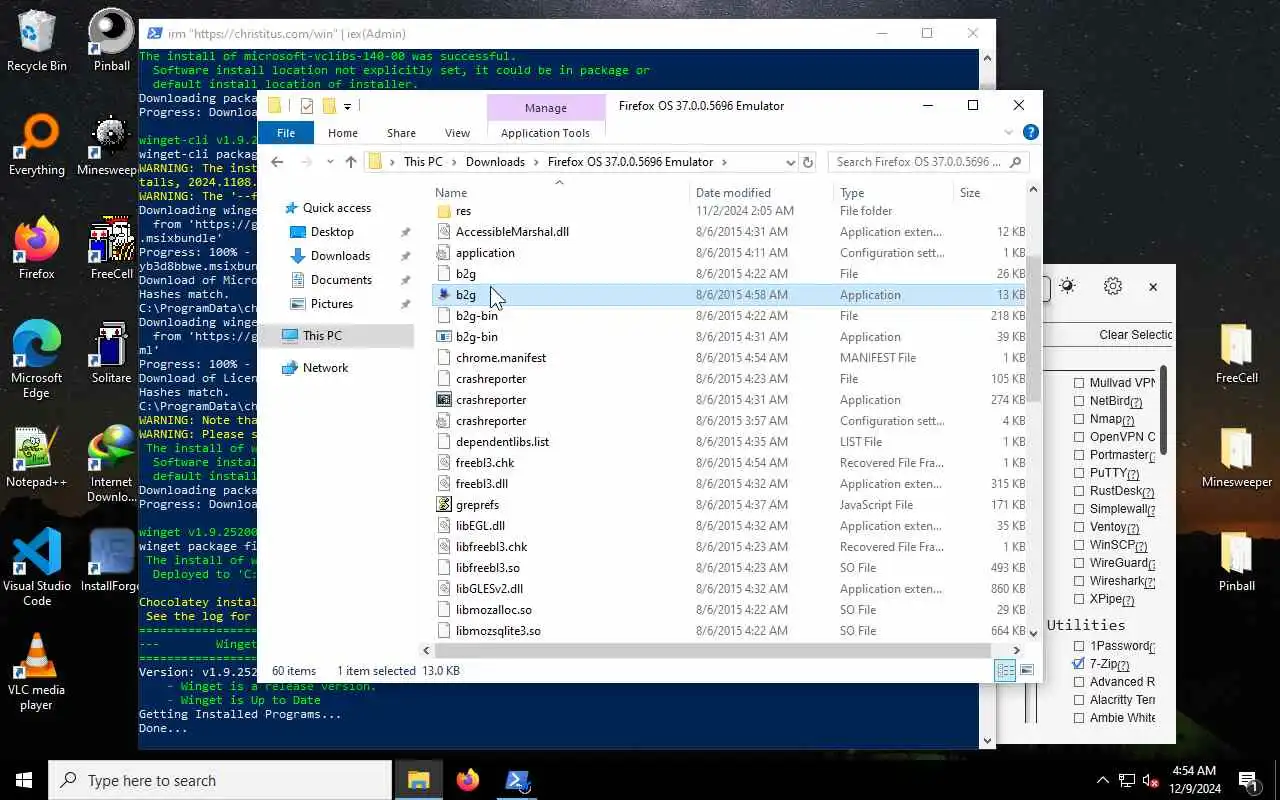The image size is (1280, 800).
Task: Check the PuTTY checkbox
Action: tap(1079, 473)
